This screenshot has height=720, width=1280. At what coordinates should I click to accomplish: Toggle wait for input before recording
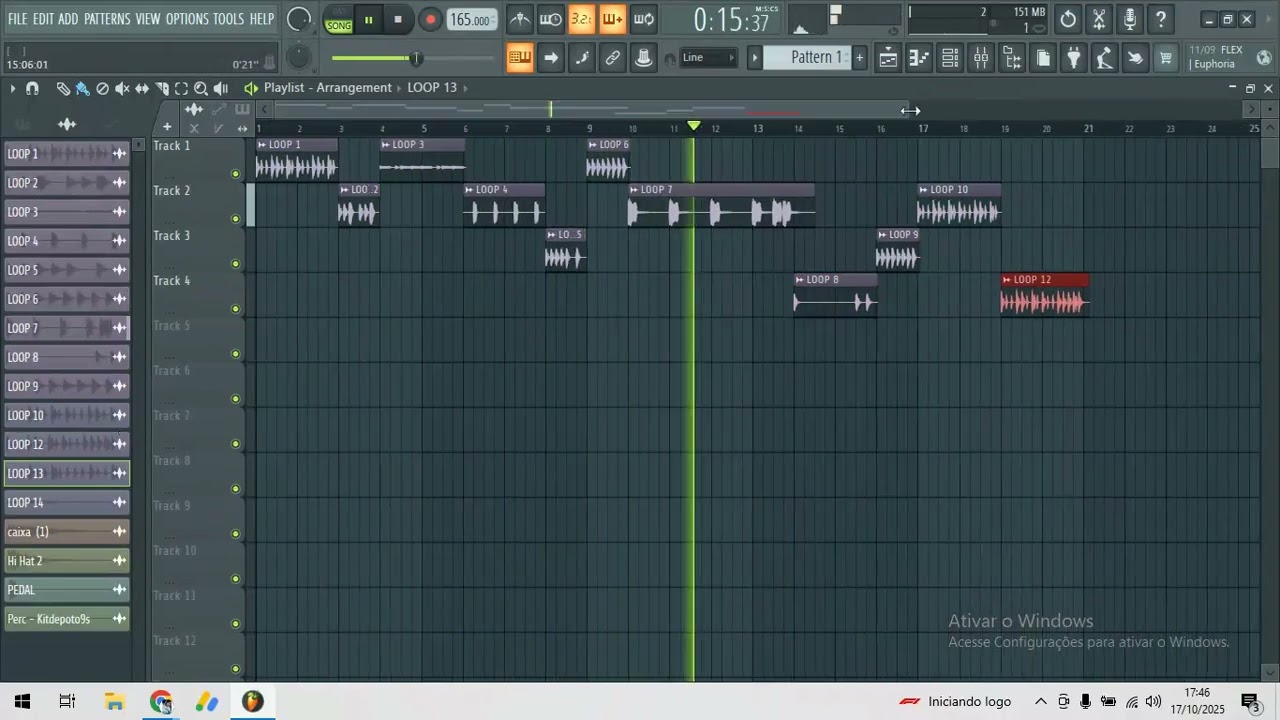[551, 19]
